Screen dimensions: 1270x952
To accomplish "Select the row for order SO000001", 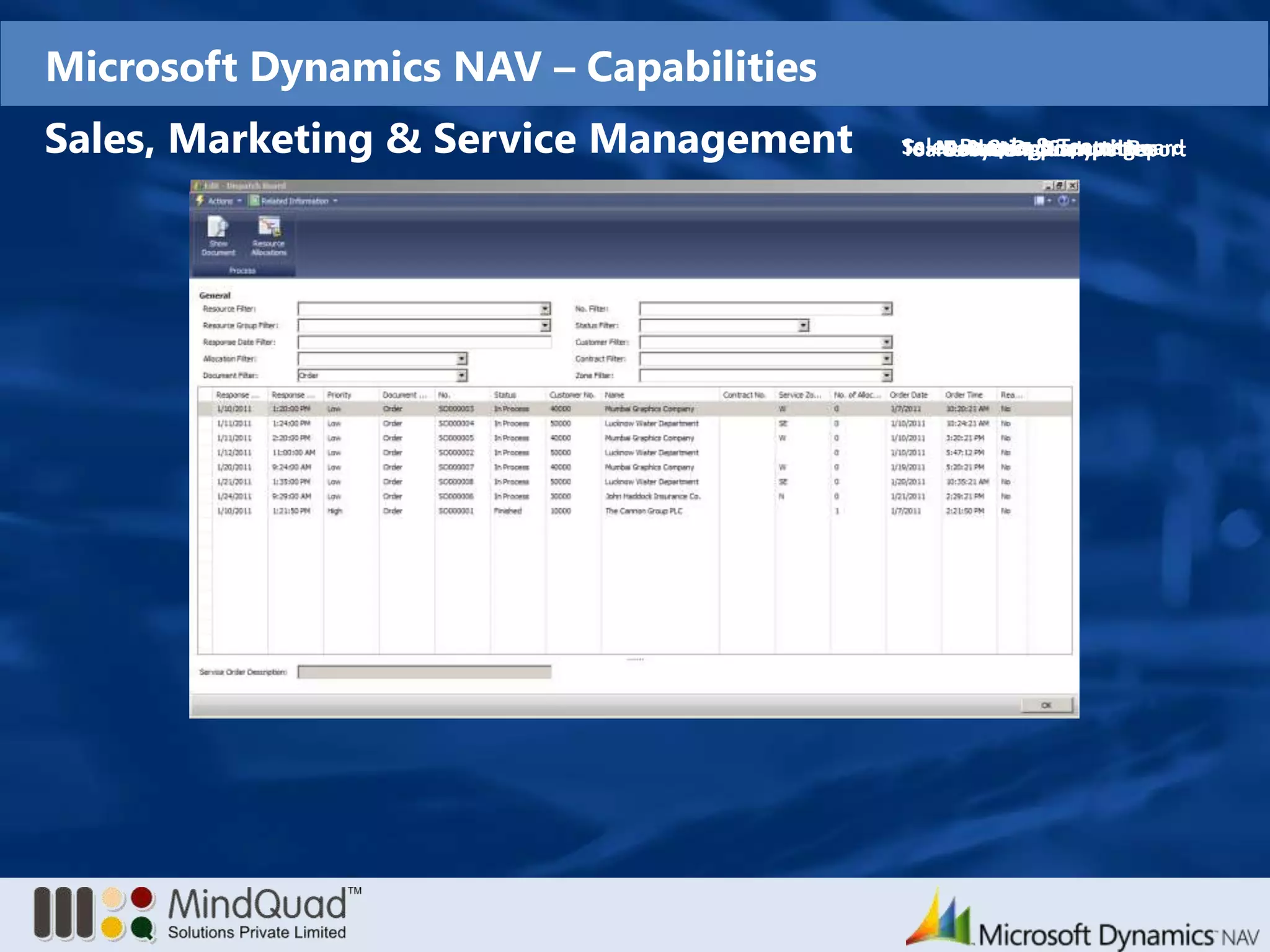I will click(456, 511).
